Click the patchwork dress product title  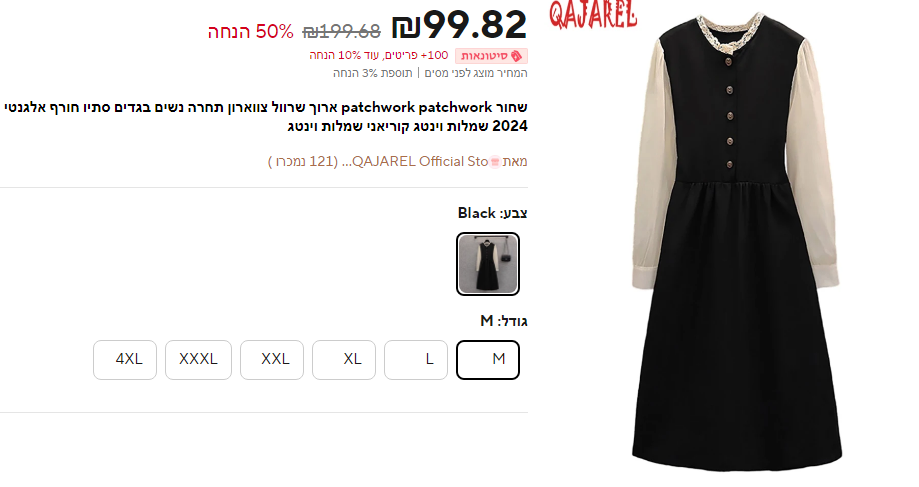266,117
